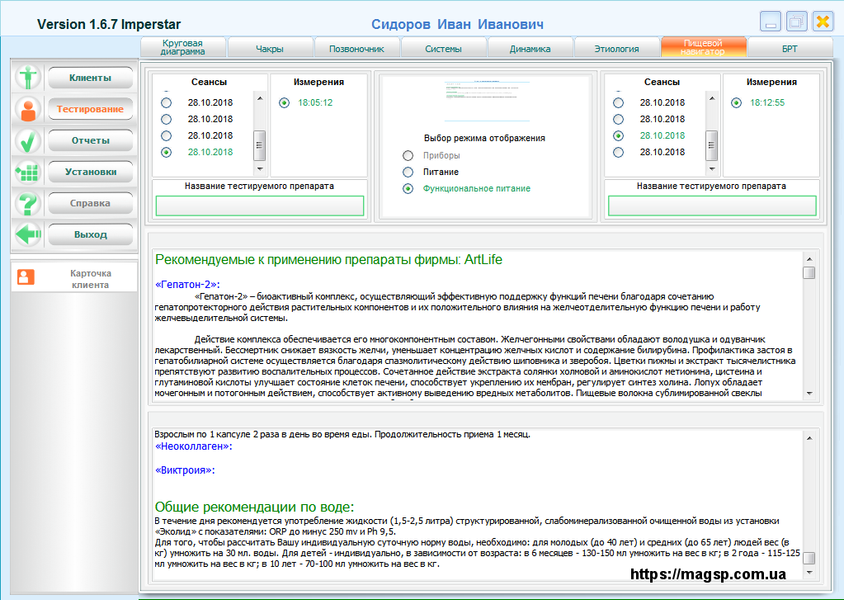The height and width of the screenshot is (600, 844).
Task: Click the «Гепатон-2»: heading
Action: [187, 285]
